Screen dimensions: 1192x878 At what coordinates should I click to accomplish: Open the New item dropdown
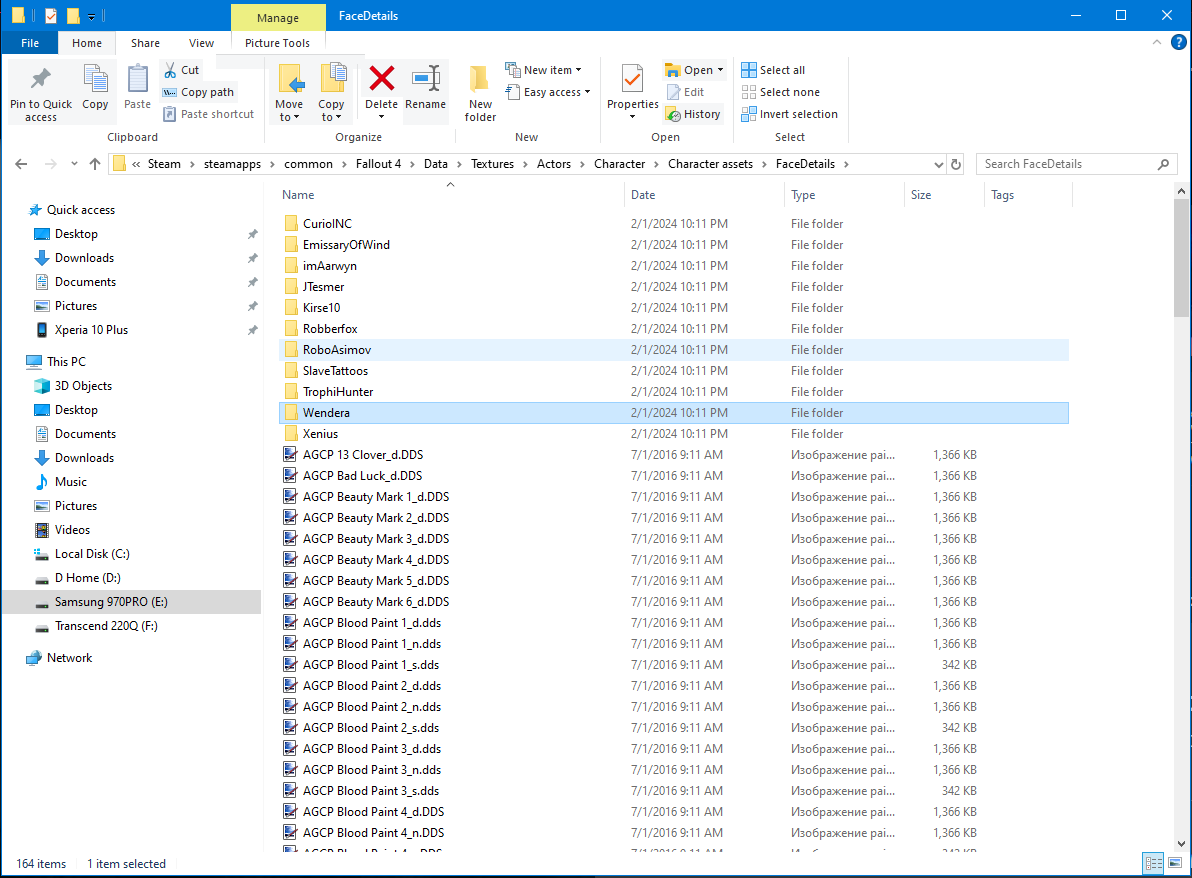click(547, 70)
